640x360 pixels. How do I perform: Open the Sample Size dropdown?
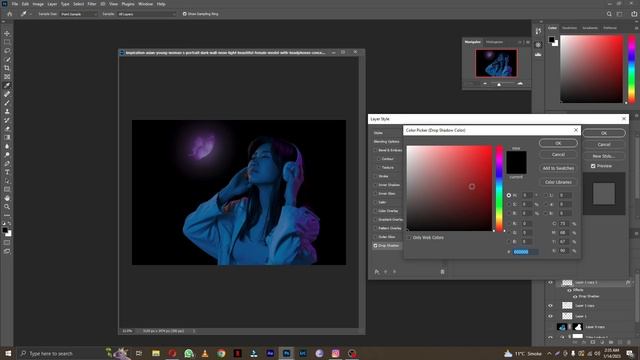(x=79, y=14)
